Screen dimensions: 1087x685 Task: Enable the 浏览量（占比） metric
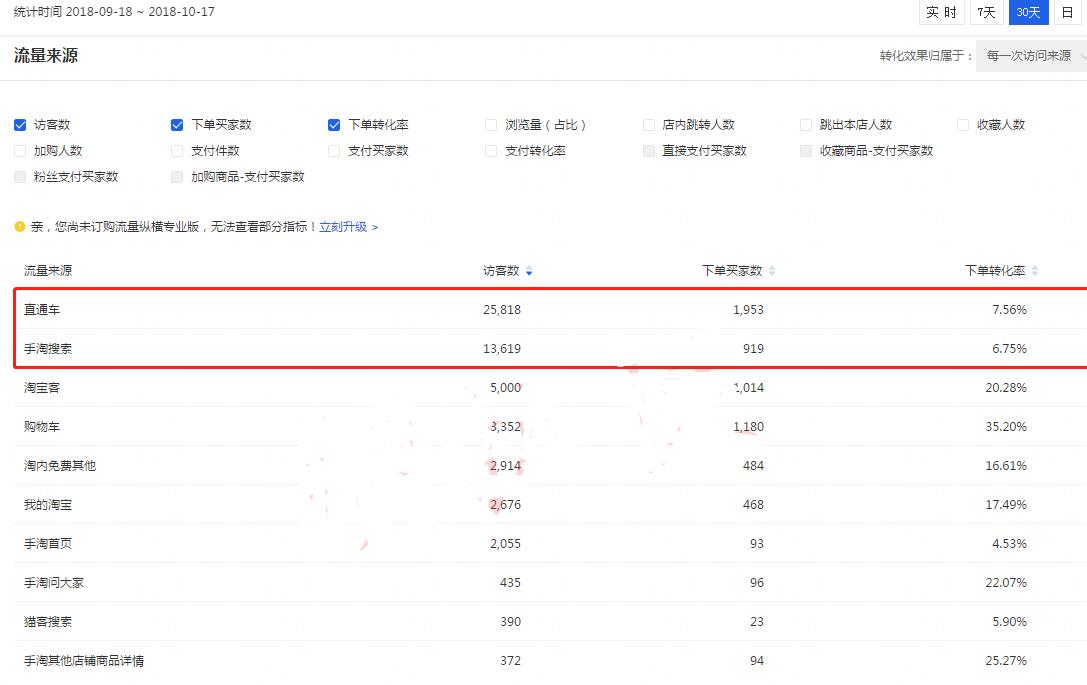(x=490, y=125)
